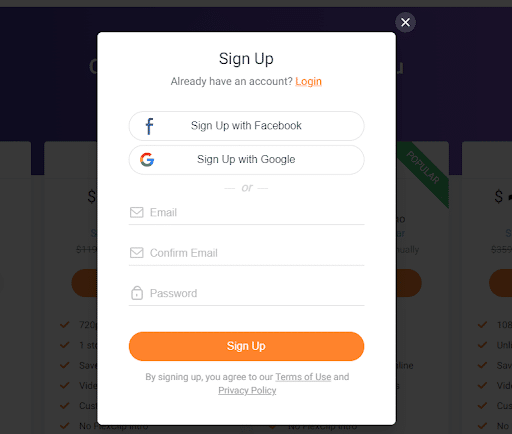Click the green POPULAR ribbon badge
Image resolution: width=512 pixels, height=434 pixels.
(424, 169)
